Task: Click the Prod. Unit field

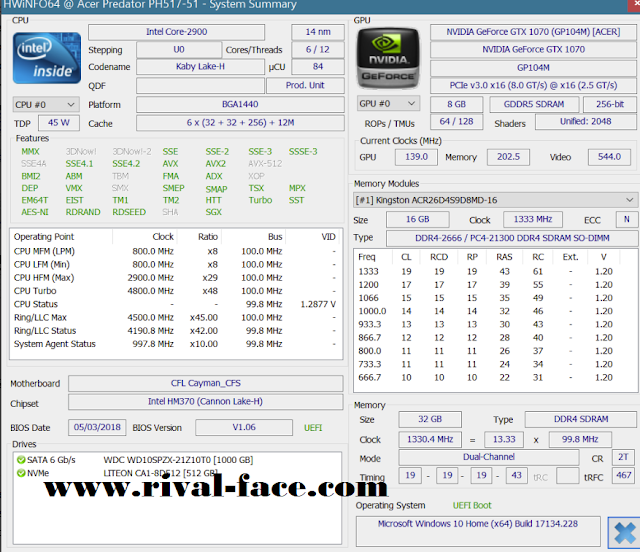Action: pyautogui.click(x=305, y=85)
